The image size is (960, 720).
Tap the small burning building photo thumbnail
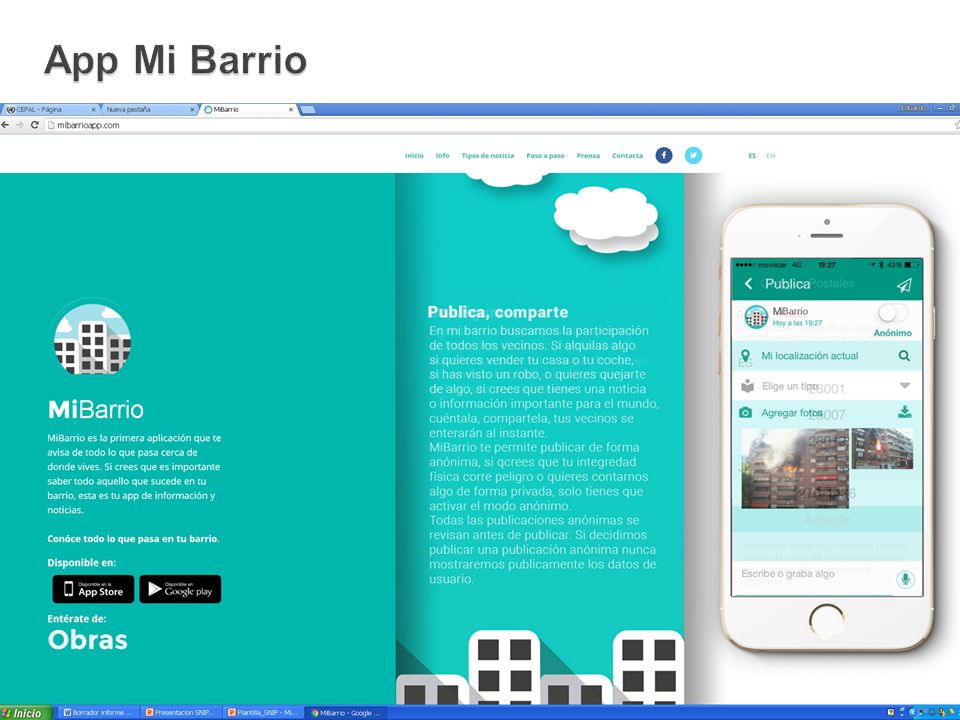pyautogui.click(x=882, y=449)
